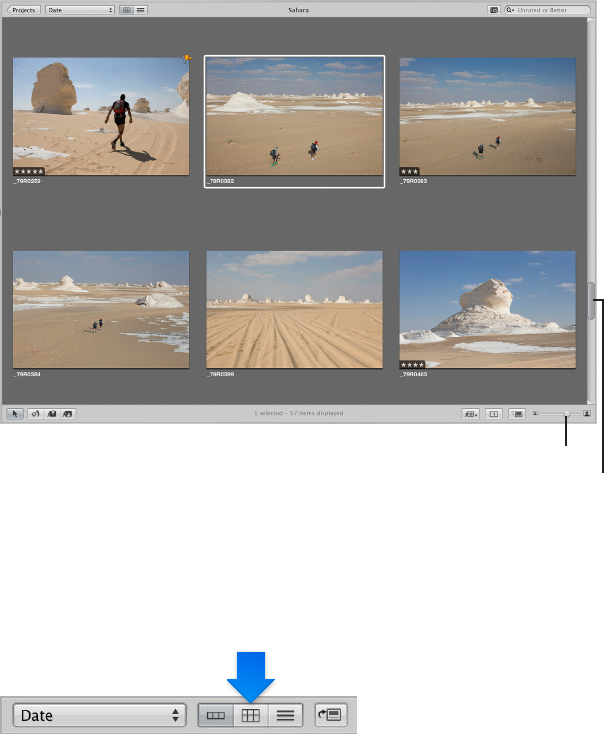The height and width of the screenshot is (734, 604).
Task: Choose filmstrip view in enlarged toolbar
Action: pos(216,715)
